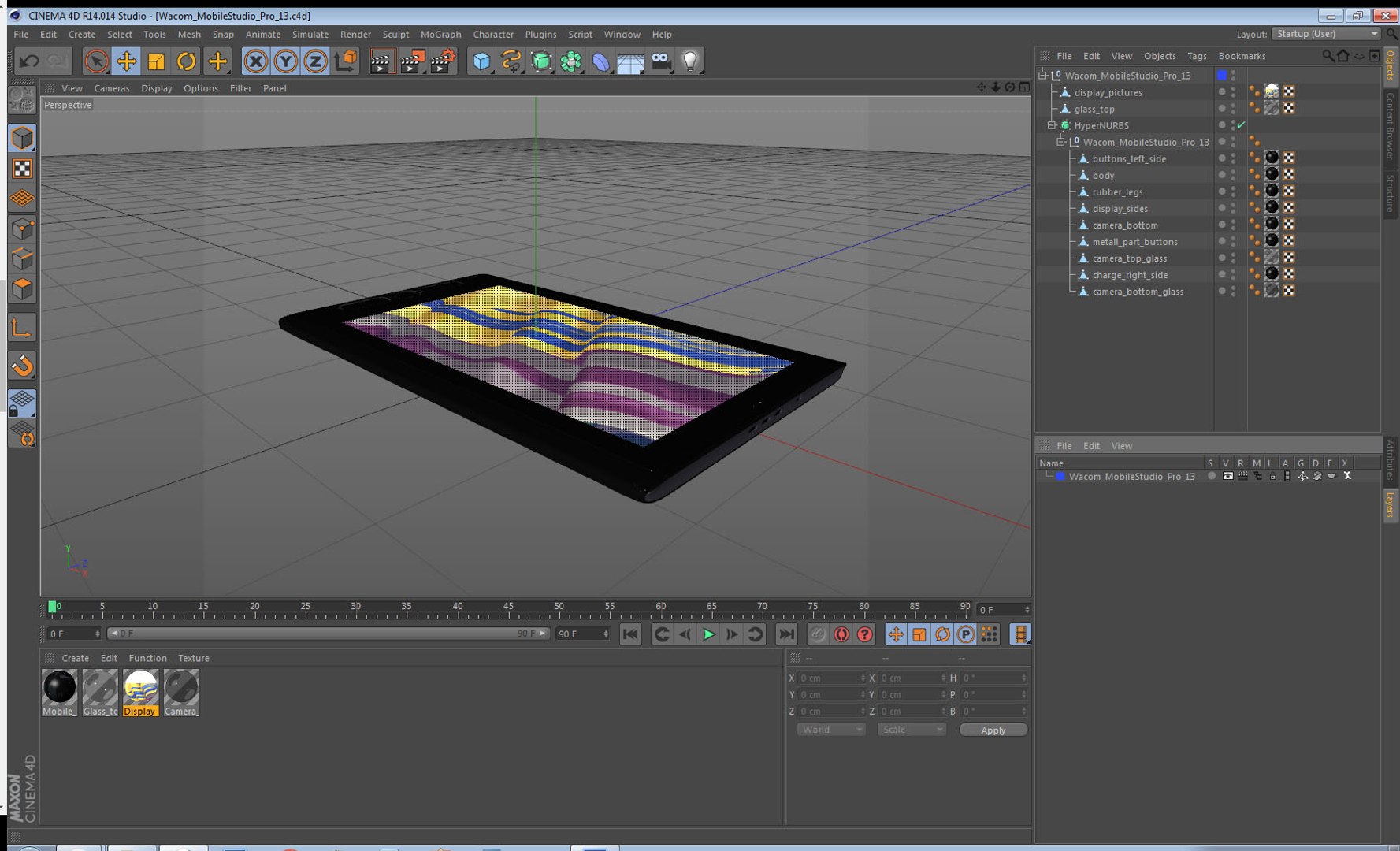Open the Layout Startup dropdown

coord(1327,34)
